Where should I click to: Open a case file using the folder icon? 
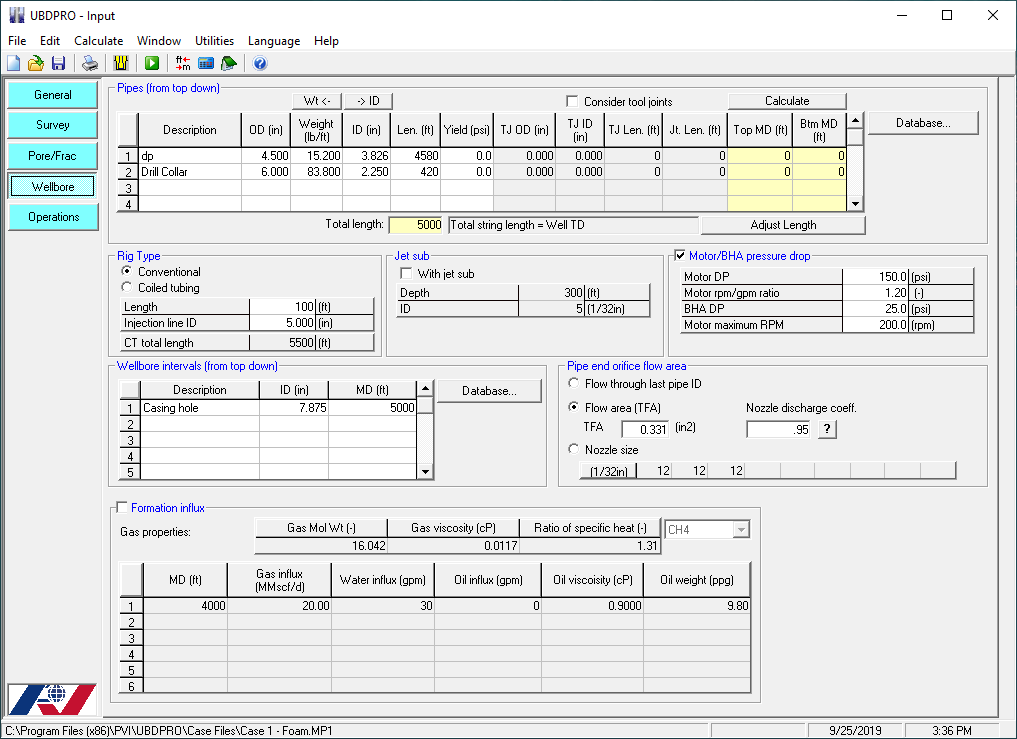[35, 63]
